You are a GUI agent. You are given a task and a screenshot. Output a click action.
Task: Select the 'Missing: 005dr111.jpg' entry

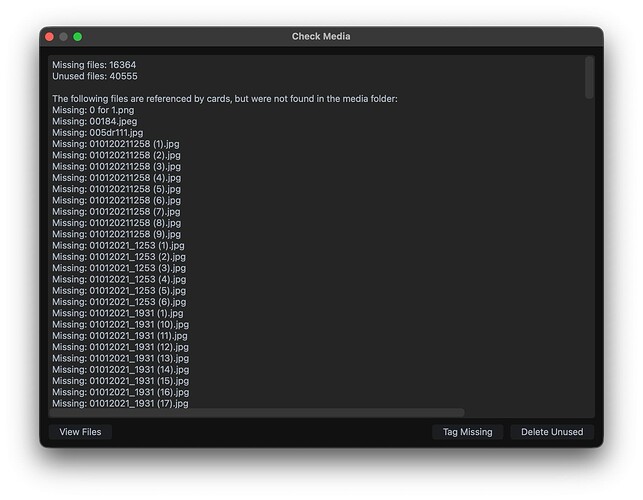coord(97,132)
